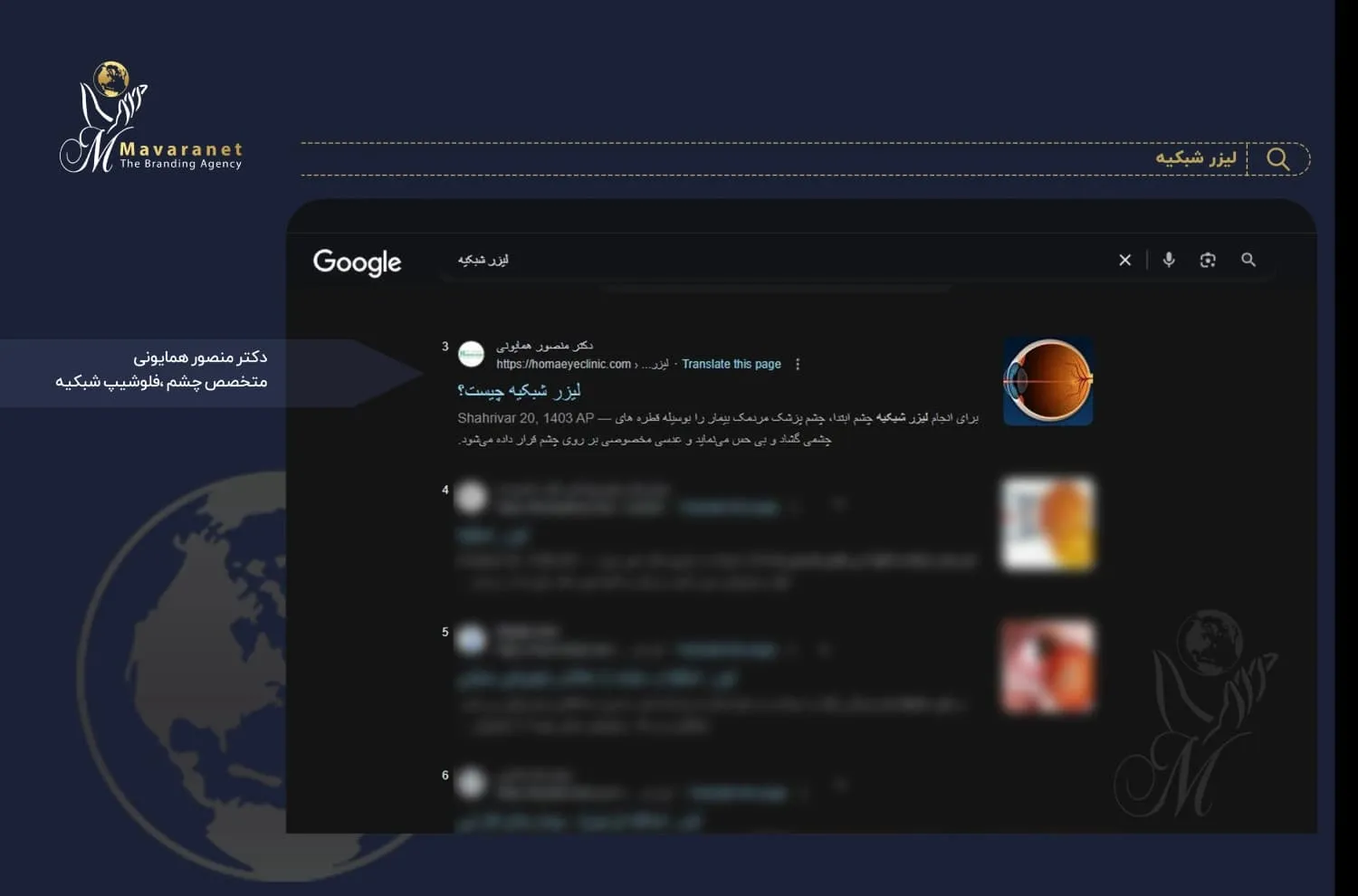The height and width of the screenshot is (896, 1358).
Task: Click the eye anatomy thumbnail of result 3
Action: click(1047, 382)
